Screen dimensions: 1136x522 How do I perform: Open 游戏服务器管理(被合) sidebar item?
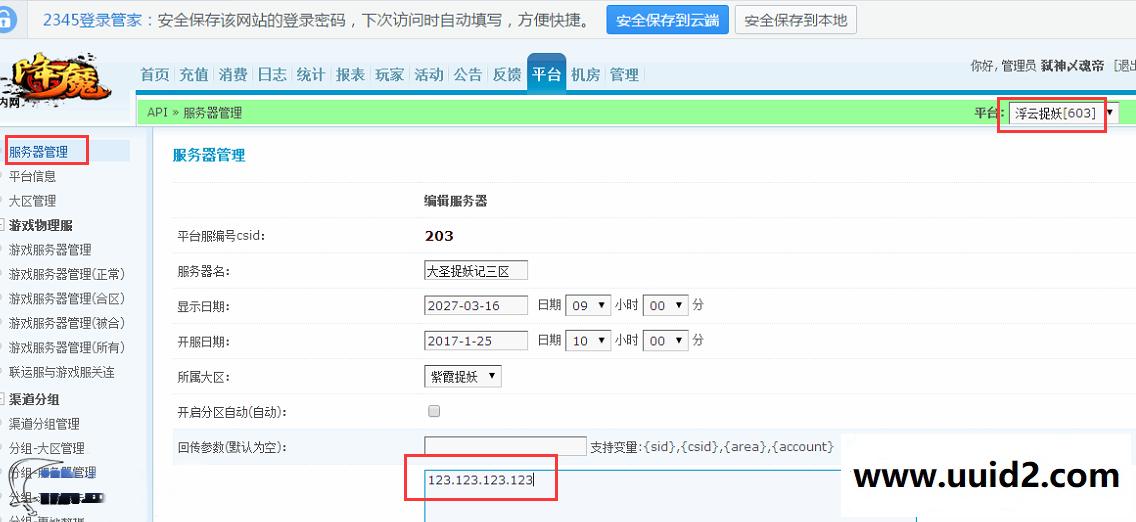click(x=67, y=323)
